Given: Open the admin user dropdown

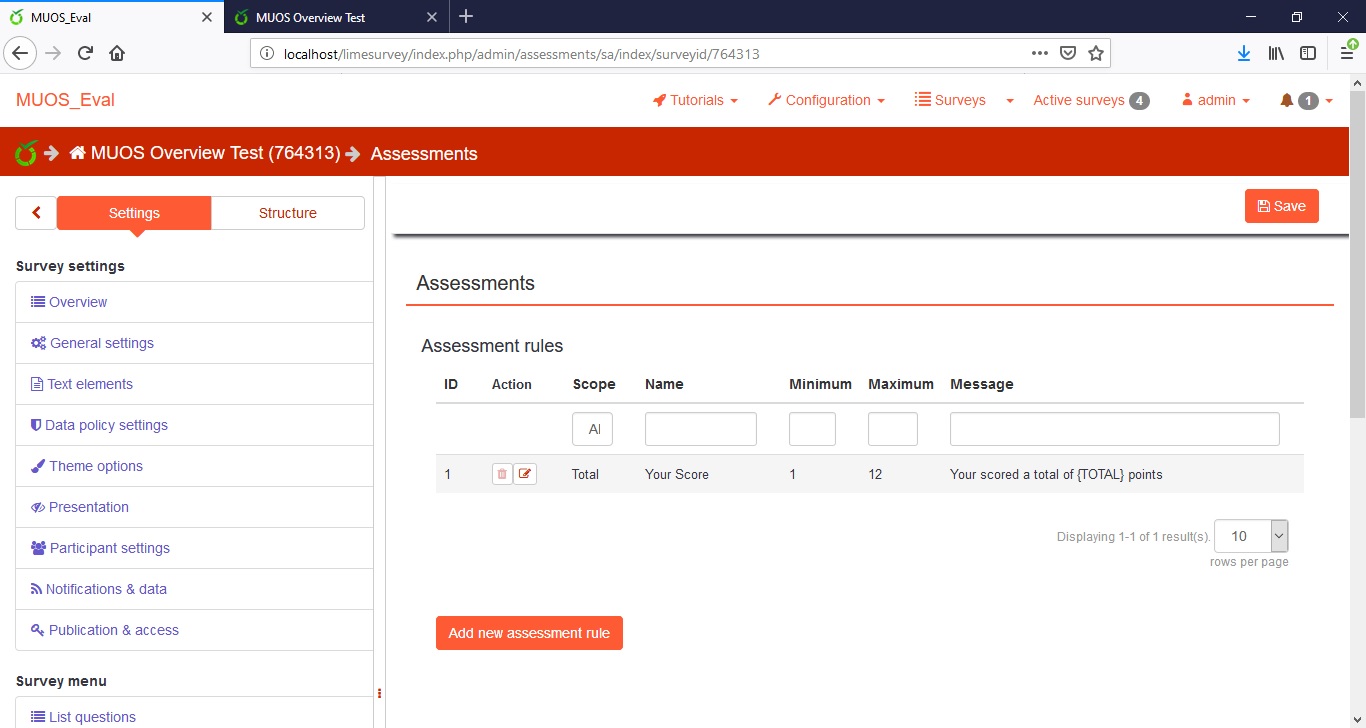Looking at the screenshot, I should [1216, 100].
